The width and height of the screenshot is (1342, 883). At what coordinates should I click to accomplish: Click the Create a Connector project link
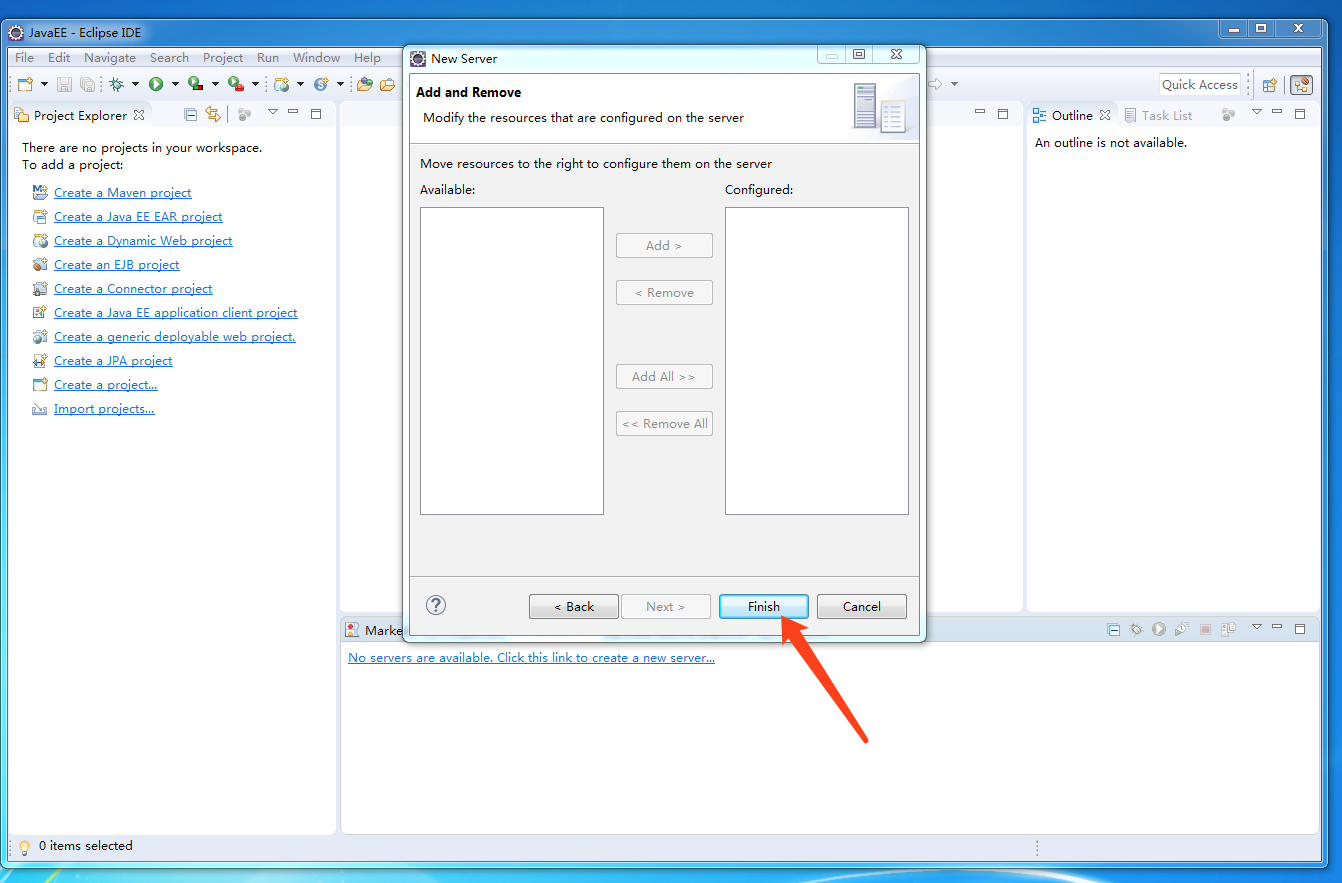click(133, 289)
